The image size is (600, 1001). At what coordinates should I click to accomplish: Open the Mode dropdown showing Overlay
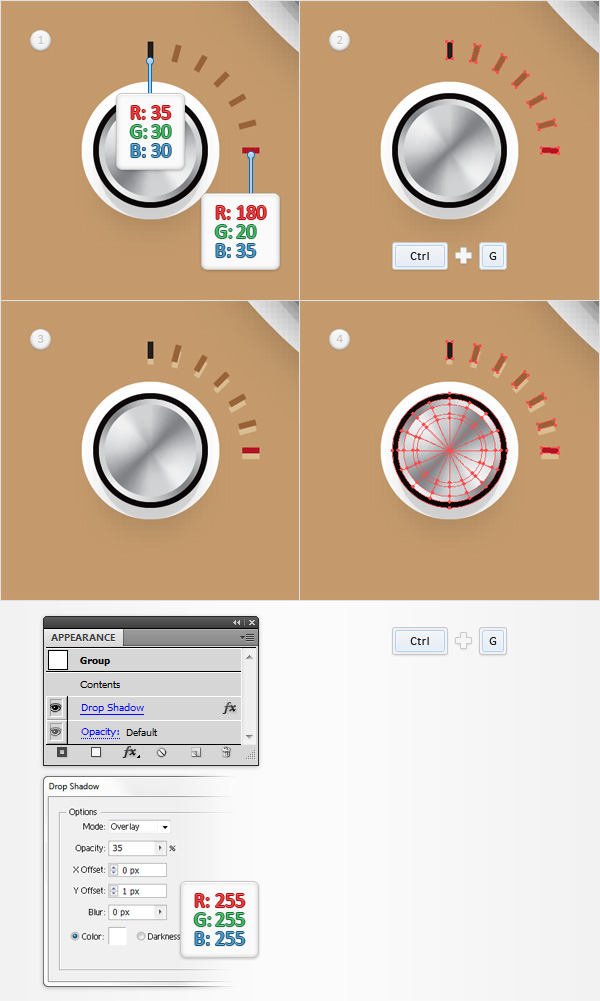pyautogui.click(x=140, y=827)
